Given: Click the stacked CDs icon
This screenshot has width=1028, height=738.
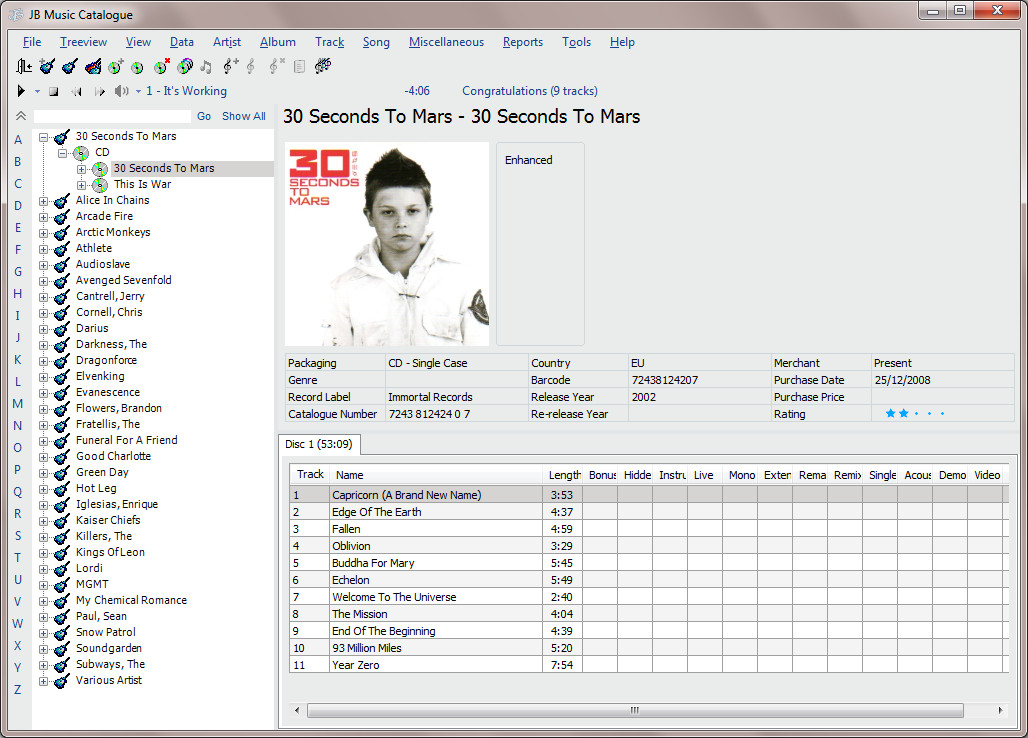Looking at the screenshot, I should coord(186,66).
